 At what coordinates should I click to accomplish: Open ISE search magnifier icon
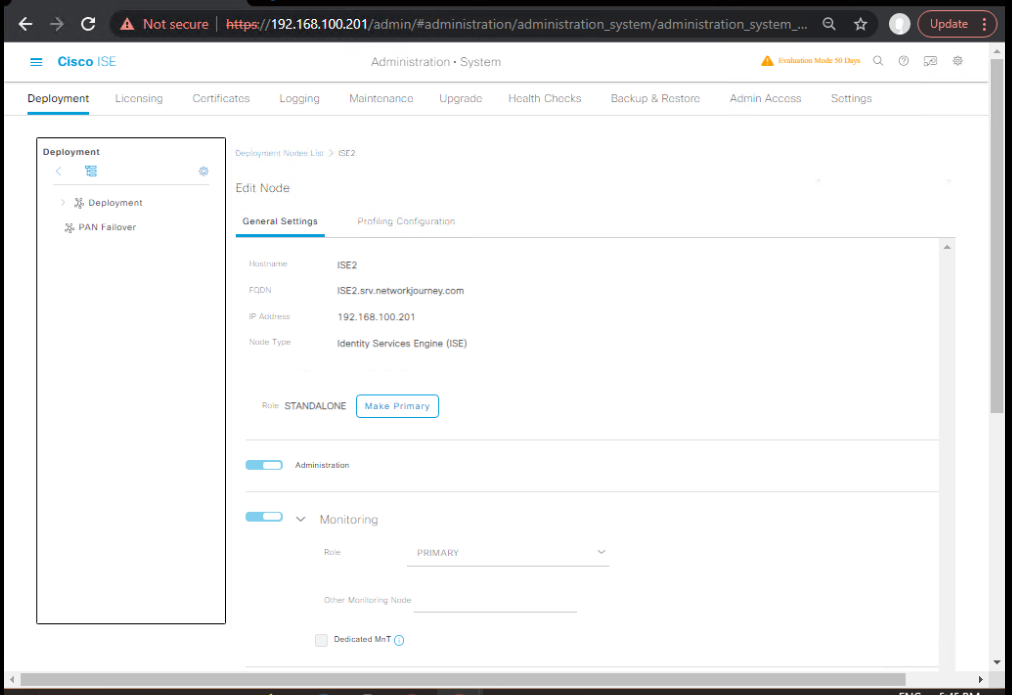(x=878, y=61)
